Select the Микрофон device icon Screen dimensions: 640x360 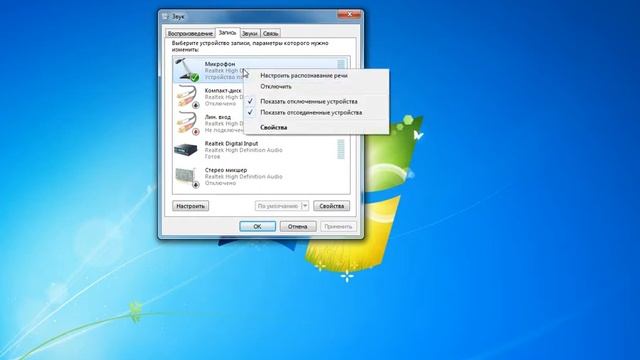pyautogui.click(x=187, y=69)
